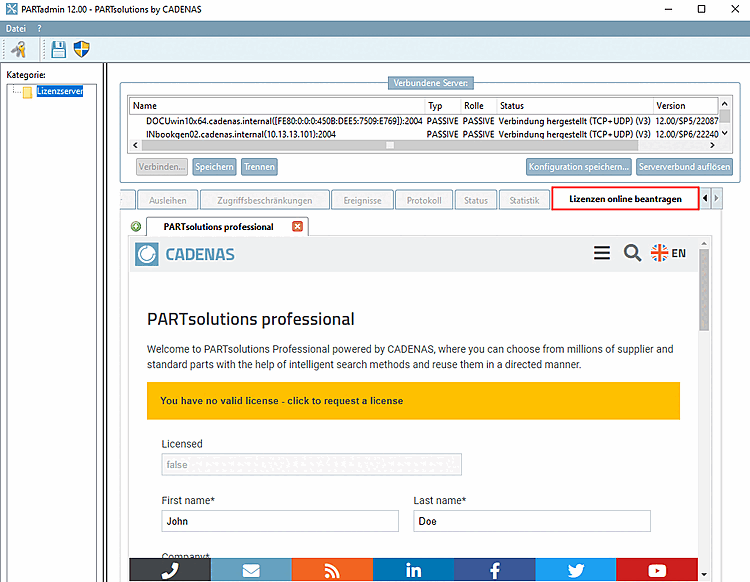Click the no valid license yellow banner
Viewport: 750px width, 582px height.
tap(413, 401)
